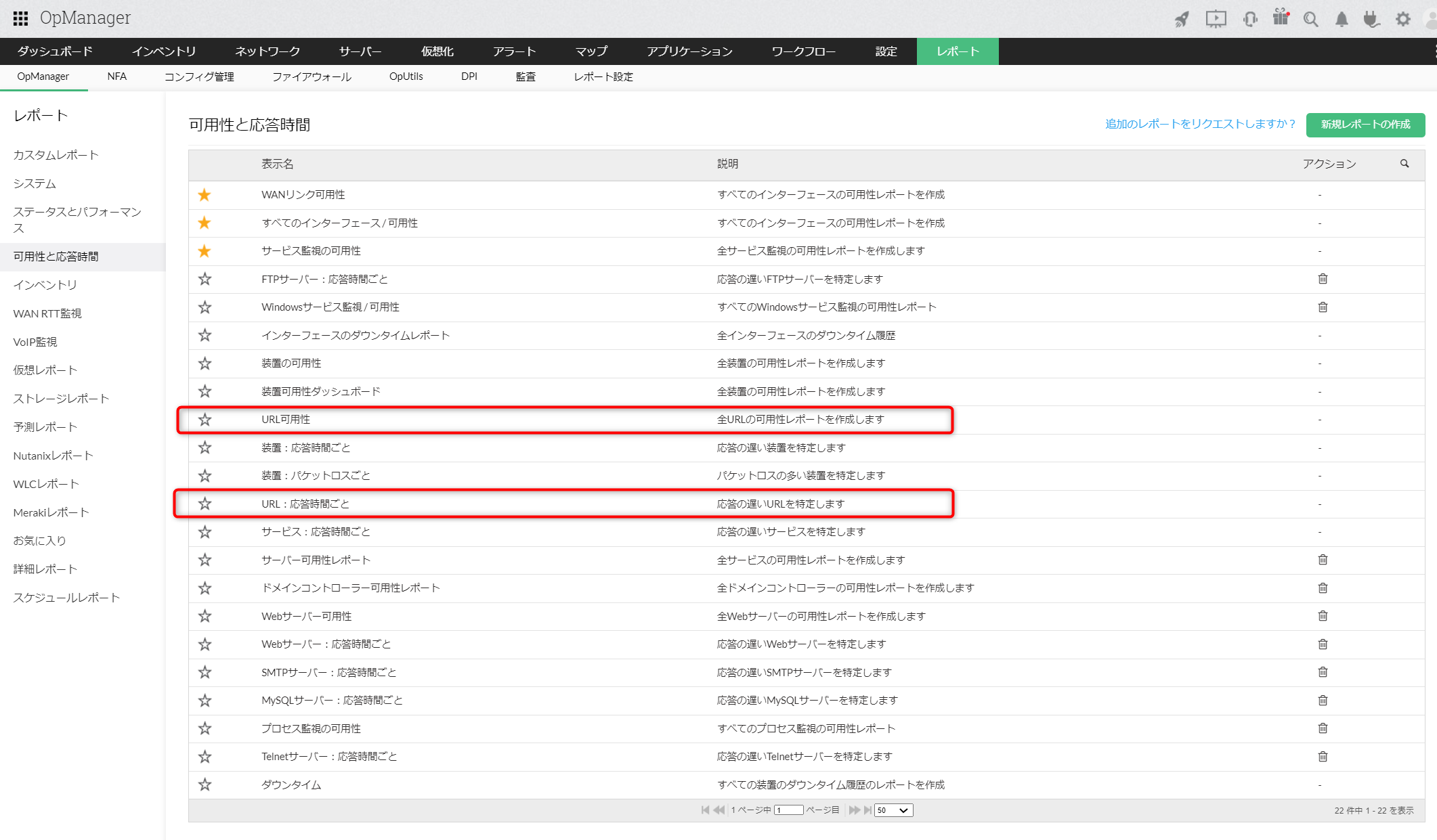The height and width of the screenshot is (840, 1437).
Task: Click the page number input field
Action: [x=789, y=810]
